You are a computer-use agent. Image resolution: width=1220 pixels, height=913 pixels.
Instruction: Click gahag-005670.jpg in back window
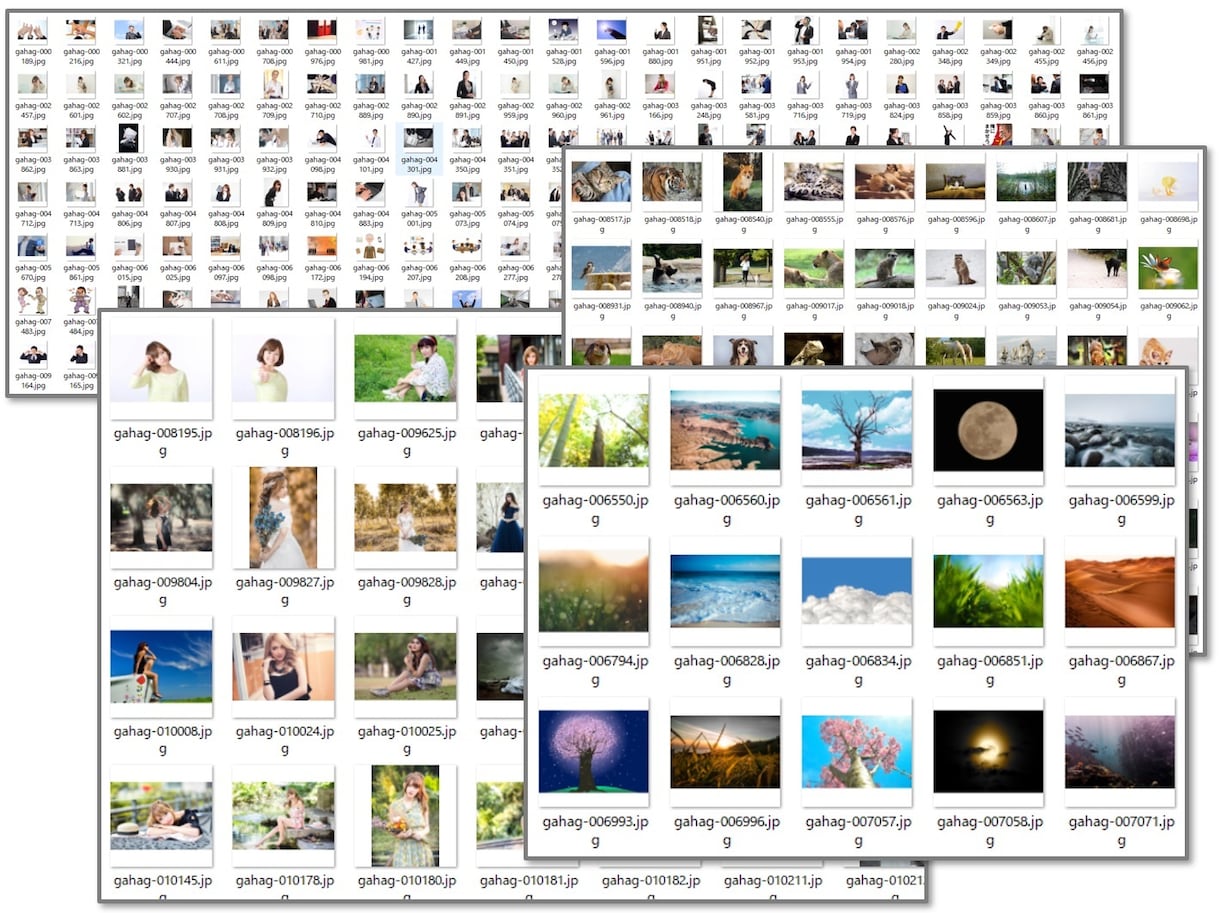click(x=33, y=257)
